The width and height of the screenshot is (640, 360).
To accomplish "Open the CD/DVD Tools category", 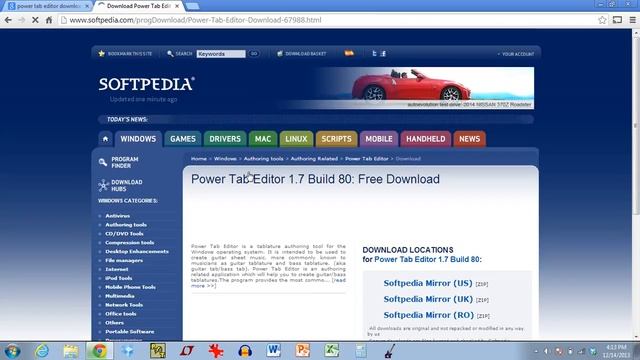I will [124, 233].
